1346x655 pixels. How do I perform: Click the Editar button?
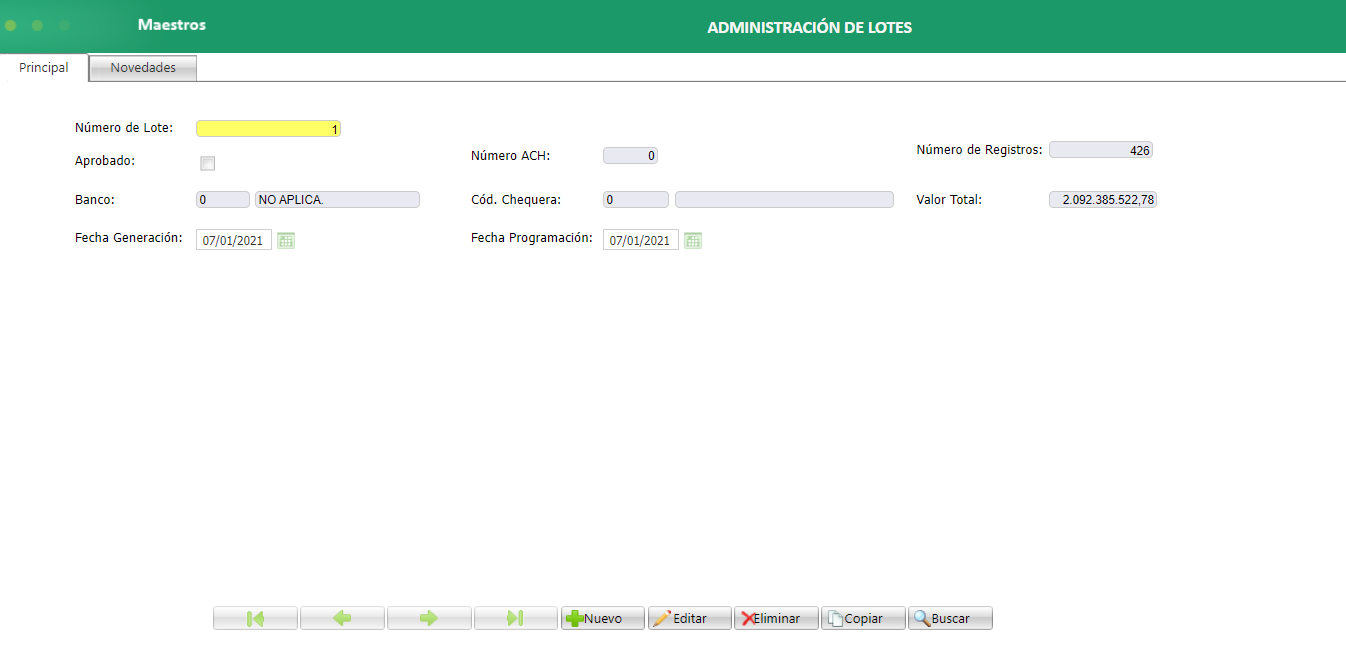point(690,618)
